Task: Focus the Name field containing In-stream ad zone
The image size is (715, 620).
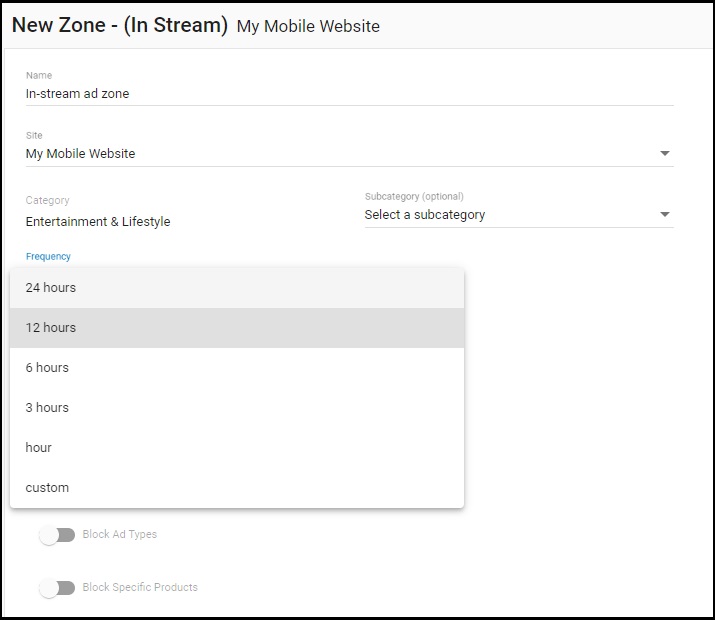Action: [x=349, y=93]
